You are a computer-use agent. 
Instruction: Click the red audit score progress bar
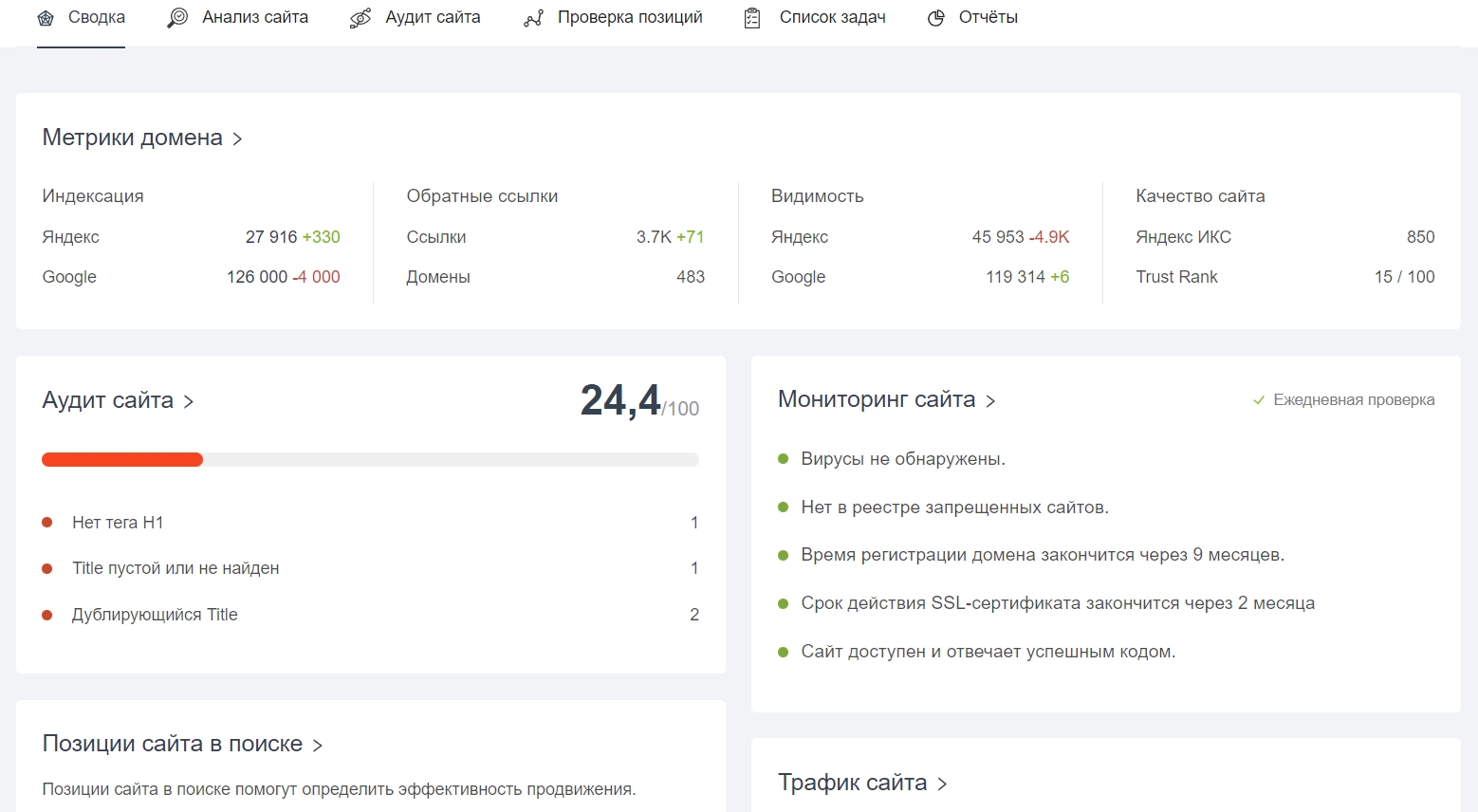(122, 460)
